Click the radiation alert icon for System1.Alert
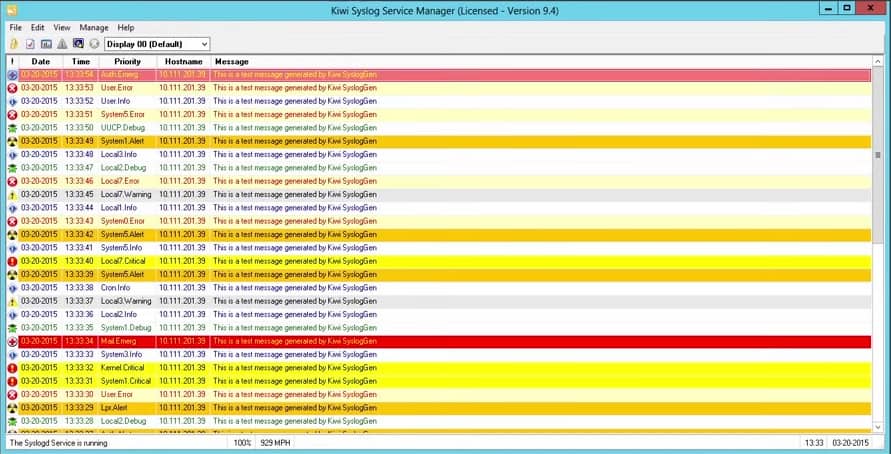Image resolution: width=891 pixels, height=454 pixels. pyautogui.click(x=13, y=141)
